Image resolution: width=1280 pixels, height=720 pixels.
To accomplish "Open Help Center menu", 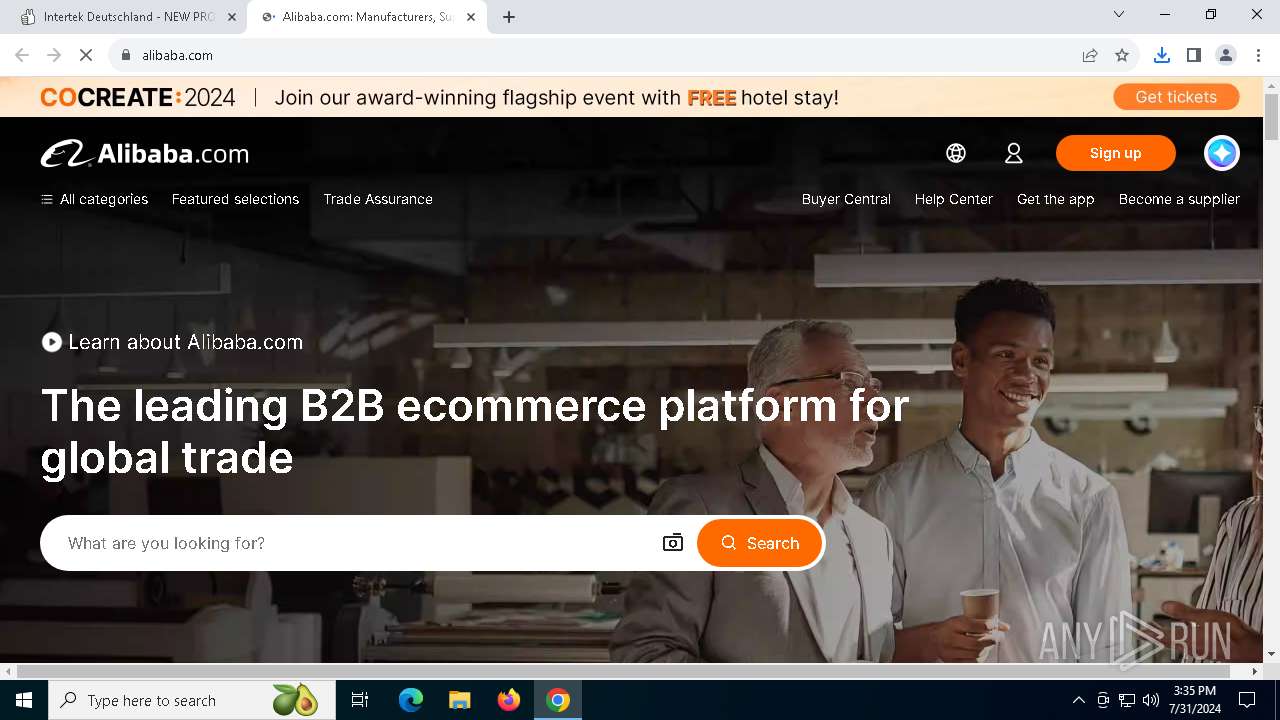I will pyautogui.click(x=954, y=199).
